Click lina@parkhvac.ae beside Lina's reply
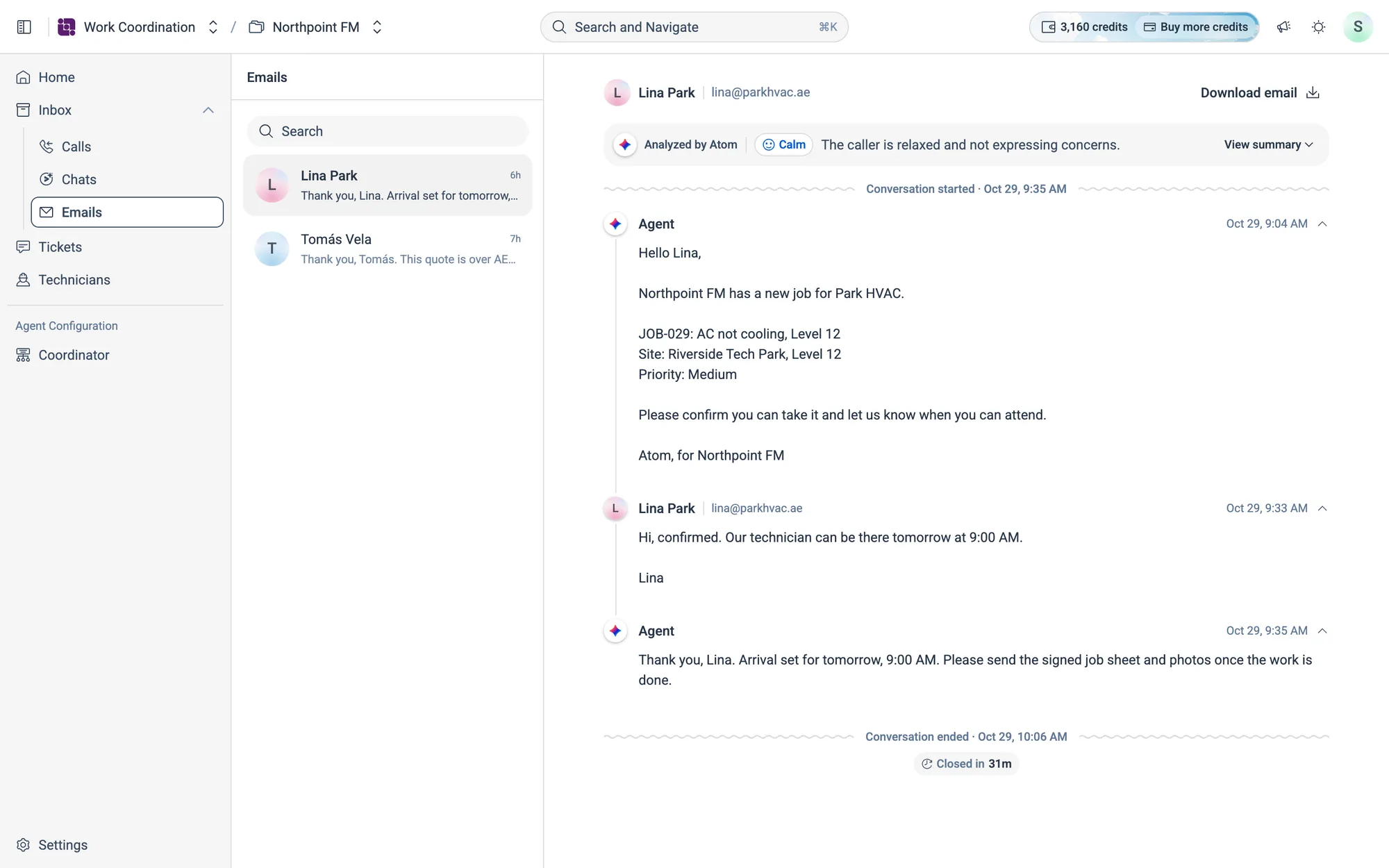 coord(756,508)
